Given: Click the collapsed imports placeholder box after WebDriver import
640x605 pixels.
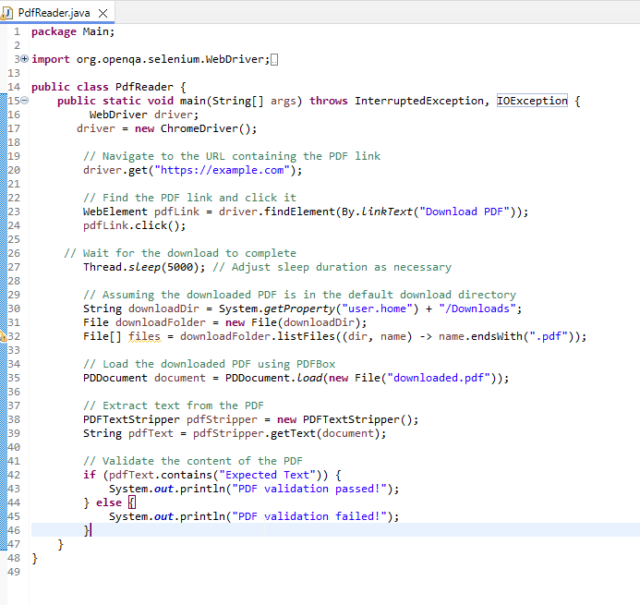Looking at the screenshot, I should [275, 59].
